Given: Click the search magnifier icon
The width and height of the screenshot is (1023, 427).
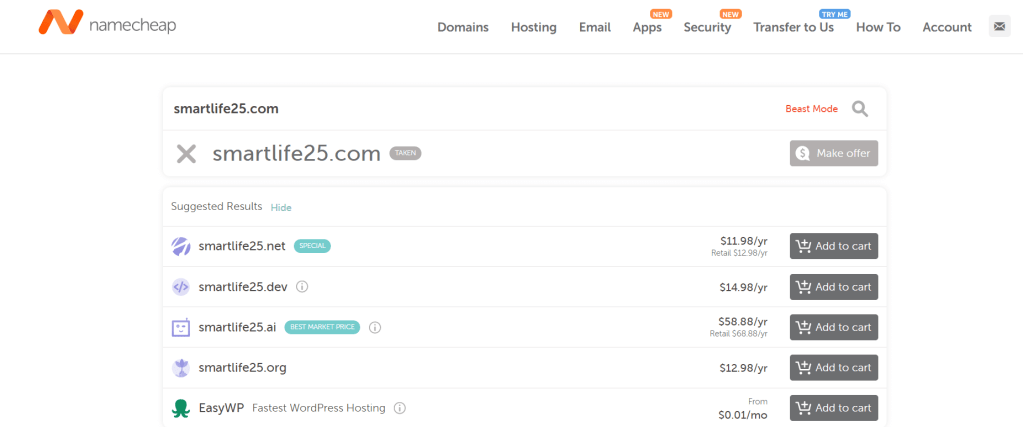Looking at the screenshot, I should click(860, 109).
